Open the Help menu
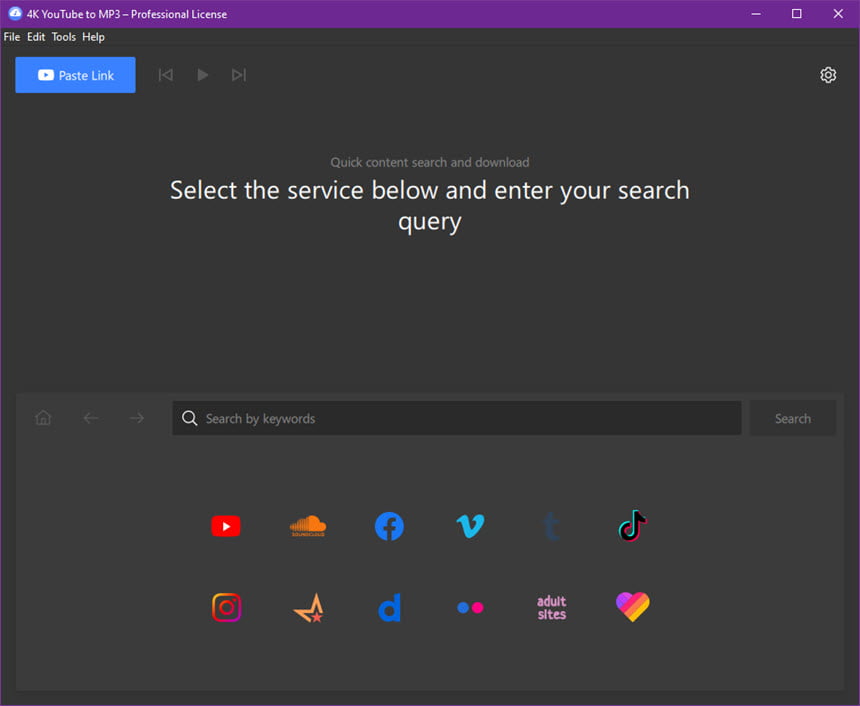Image resolution: width=860 pixels, height=706 pixels. point(93,37)
